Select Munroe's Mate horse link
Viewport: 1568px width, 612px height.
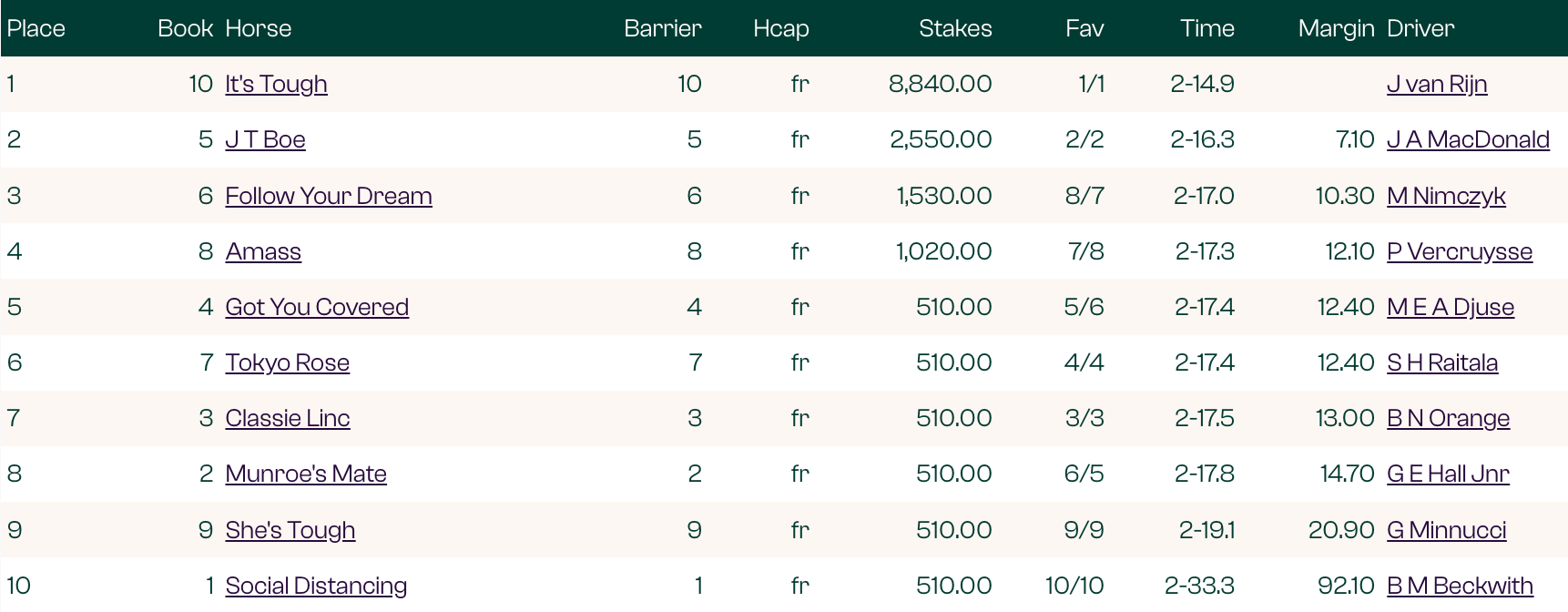(x=305, y=474)
